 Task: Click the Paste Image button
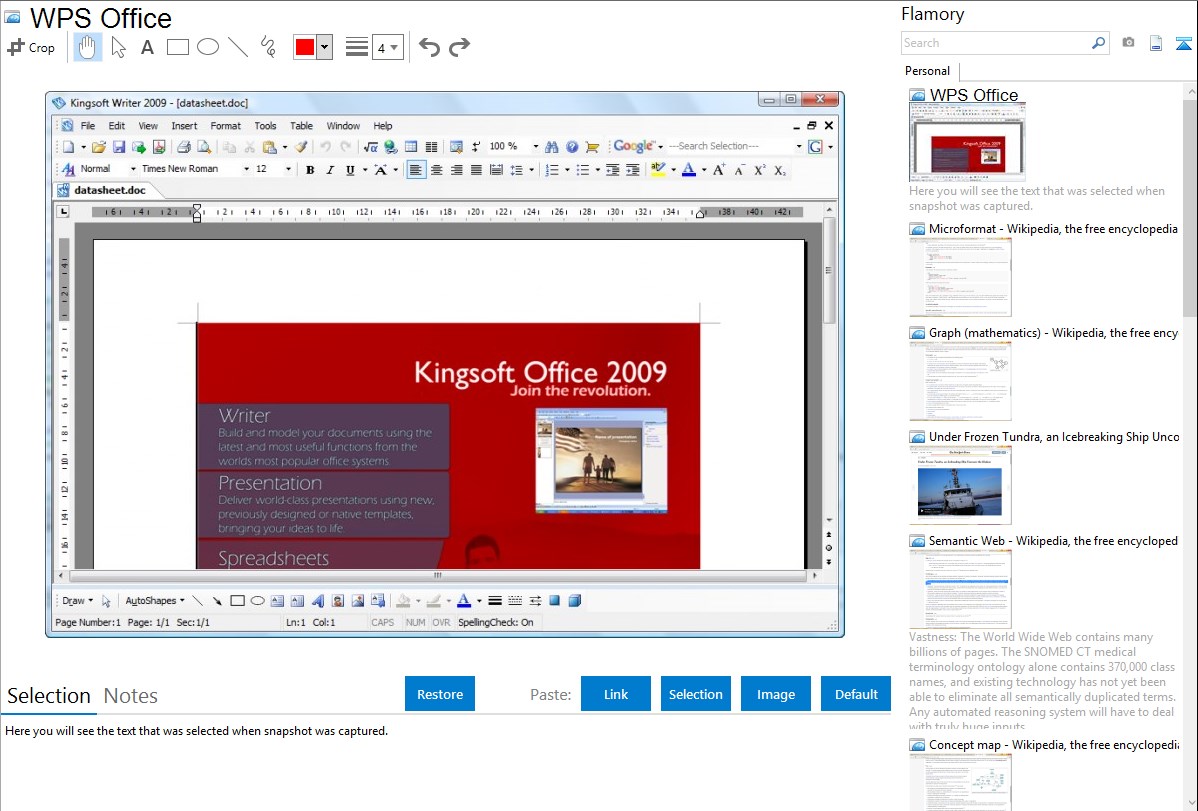[x=775, y=694]
